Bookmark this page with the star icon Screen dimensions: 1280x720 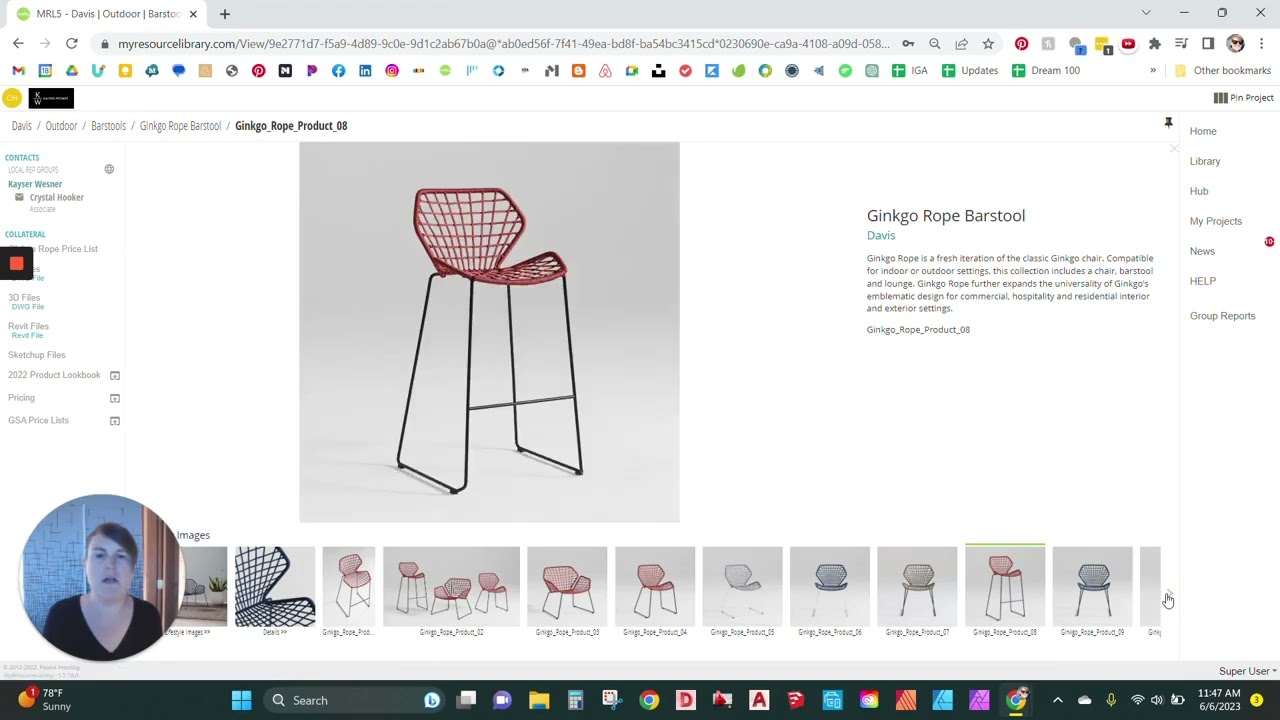[988, 44]
